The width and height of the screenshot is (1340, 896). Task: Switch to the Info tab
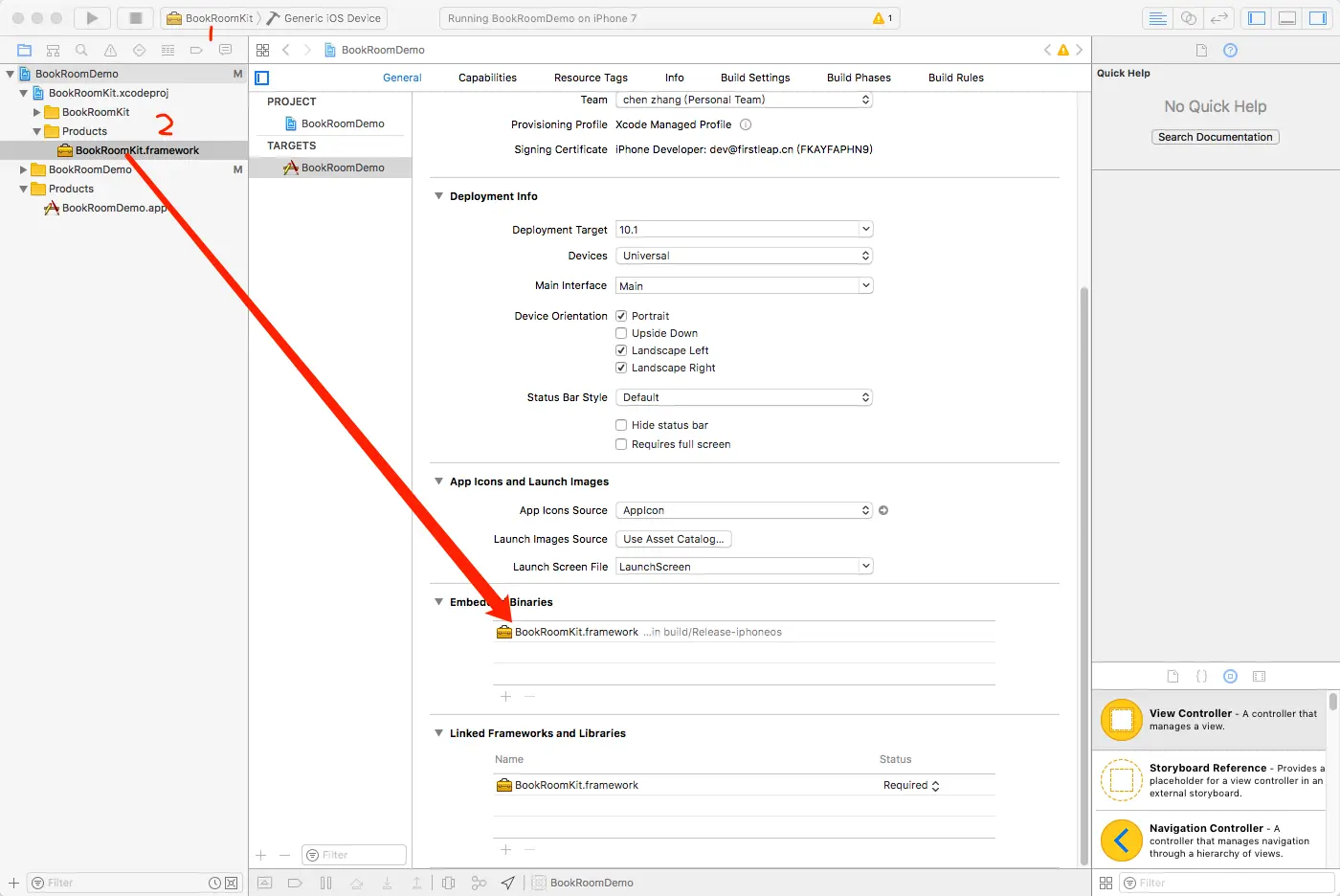click(675, 78)
